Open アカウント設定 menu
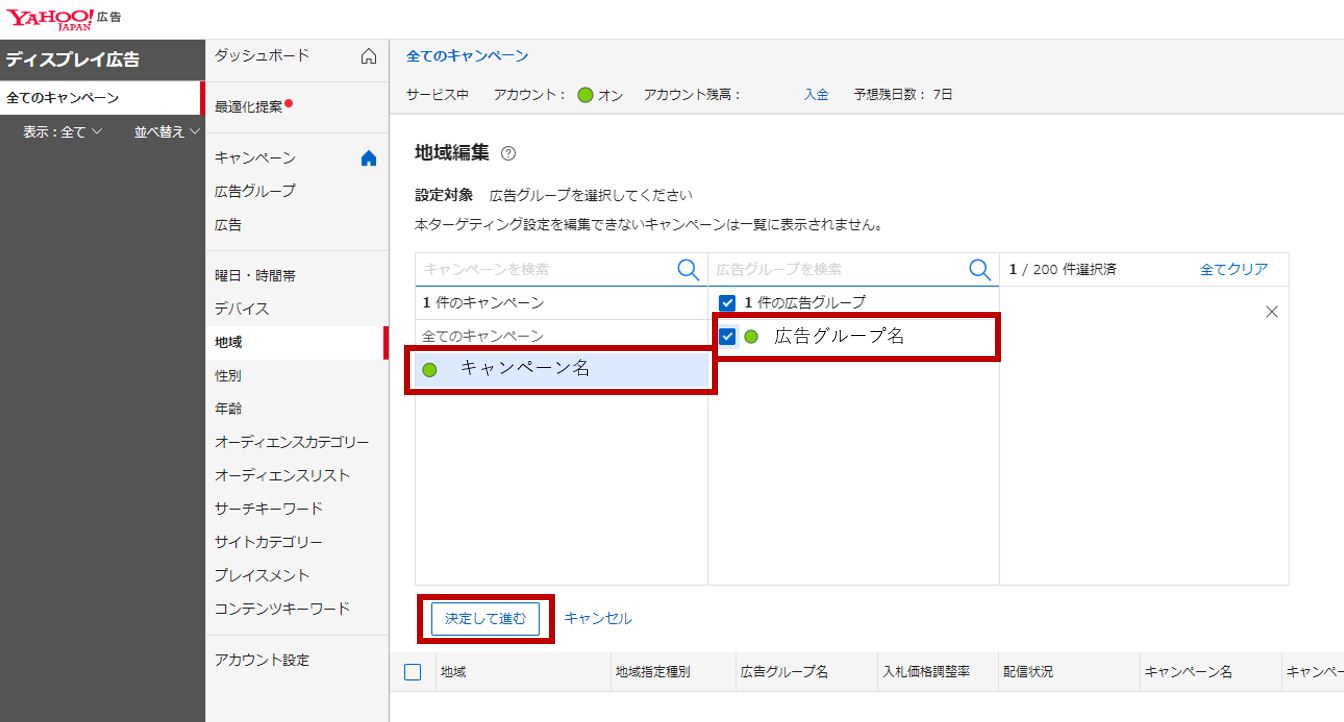1344x722 pixels. point(262,660)
